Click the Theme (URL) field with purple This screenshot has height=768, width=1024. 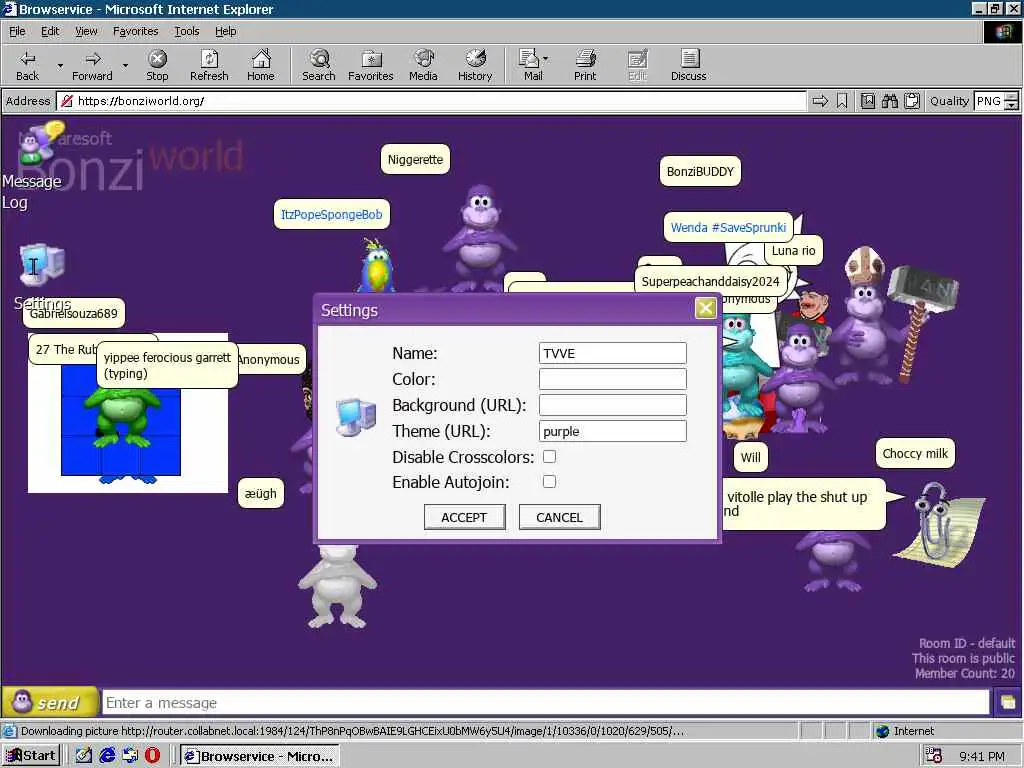point(613,431)
